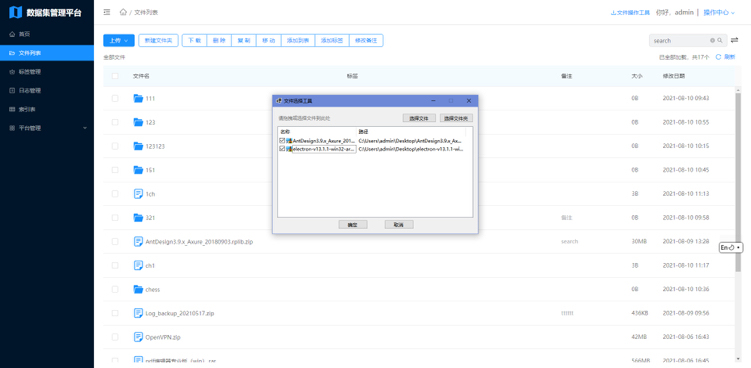The image size is (751, 368).
Task: Click the electron-v13.1.1 file icon in dialog
Action: coord(289,150)
